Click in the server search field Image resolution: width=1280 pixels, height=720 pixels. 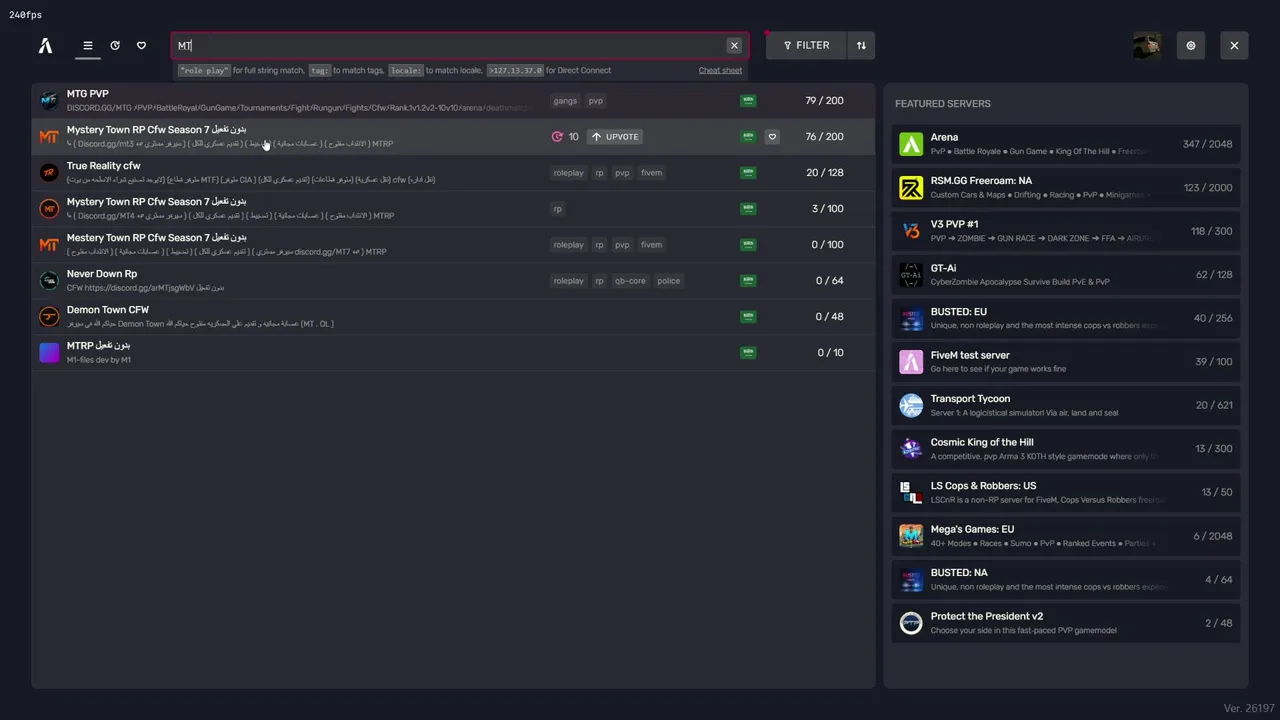click(x=450, y=45)
